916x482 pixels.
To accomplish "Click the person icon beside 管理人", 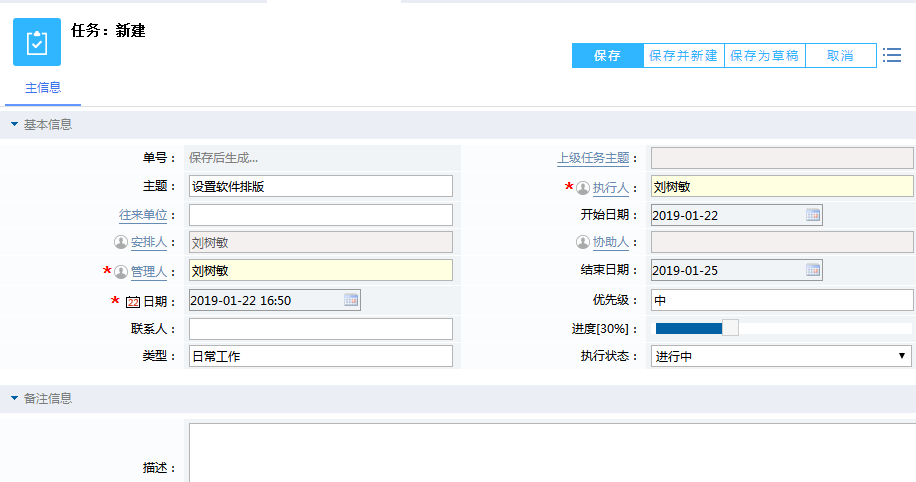I will [x=121, y=271].
